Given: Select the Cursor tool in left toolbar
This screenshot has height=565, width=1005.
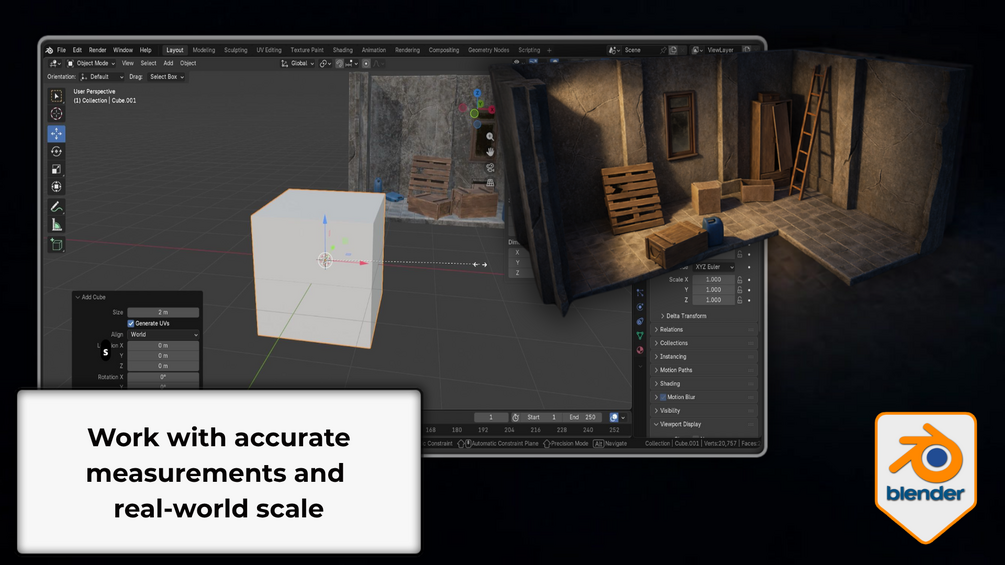Looking at the screenshot, I should [x=56, y=114].
